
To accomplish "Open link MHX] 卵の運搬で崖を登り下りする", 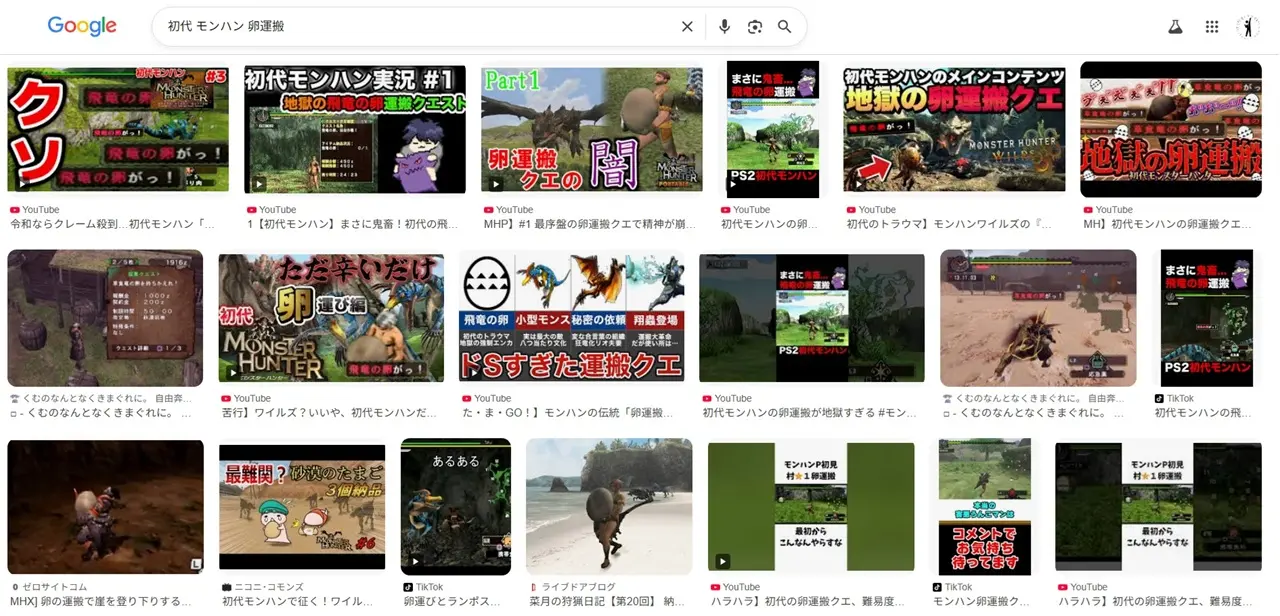I will [x=101, y=601].
